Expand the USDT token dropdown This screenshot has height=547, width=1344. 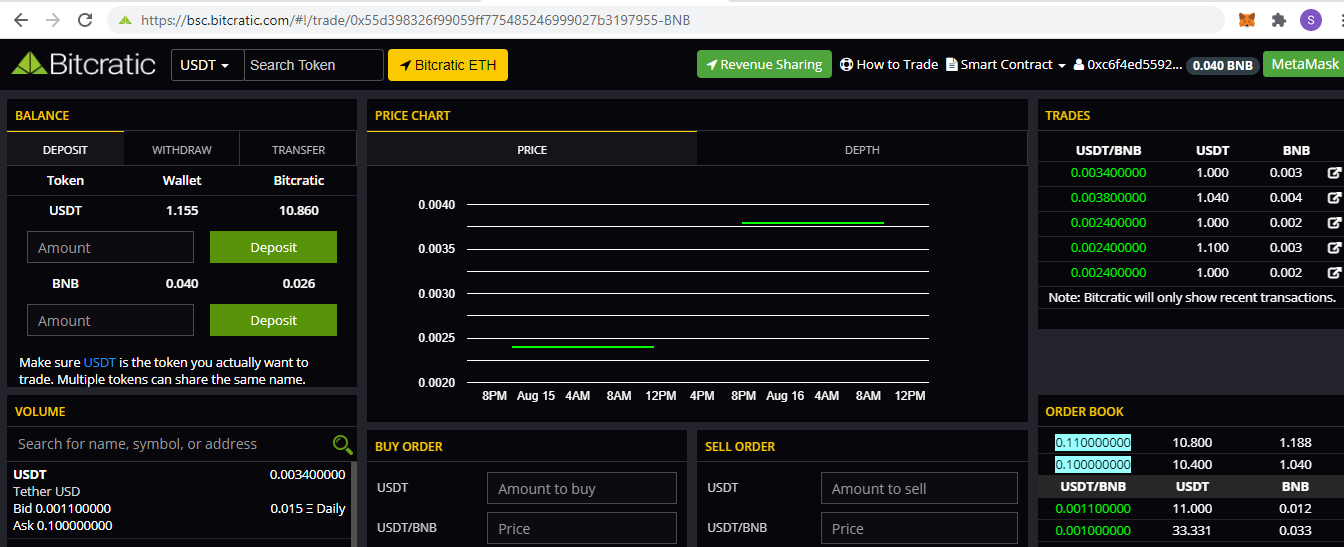(x=207, y=65)
